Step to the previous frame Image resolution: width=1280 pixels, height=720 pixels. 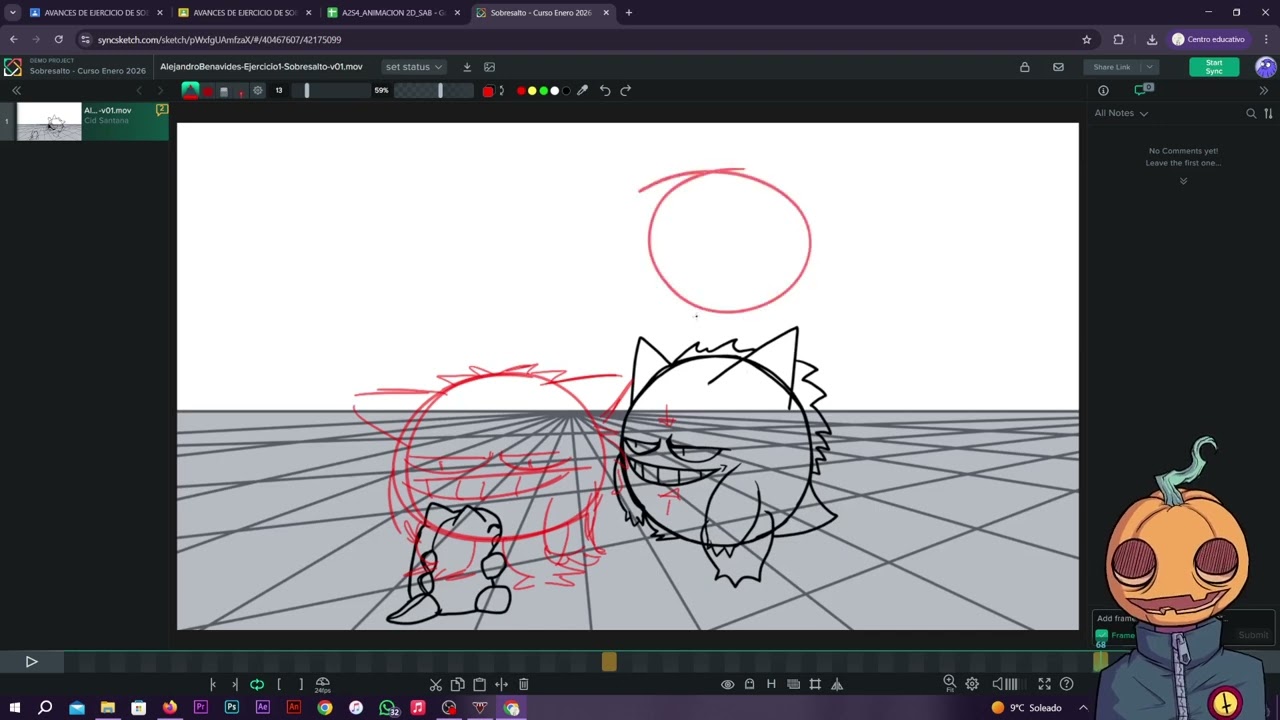[x=213, y=684]
